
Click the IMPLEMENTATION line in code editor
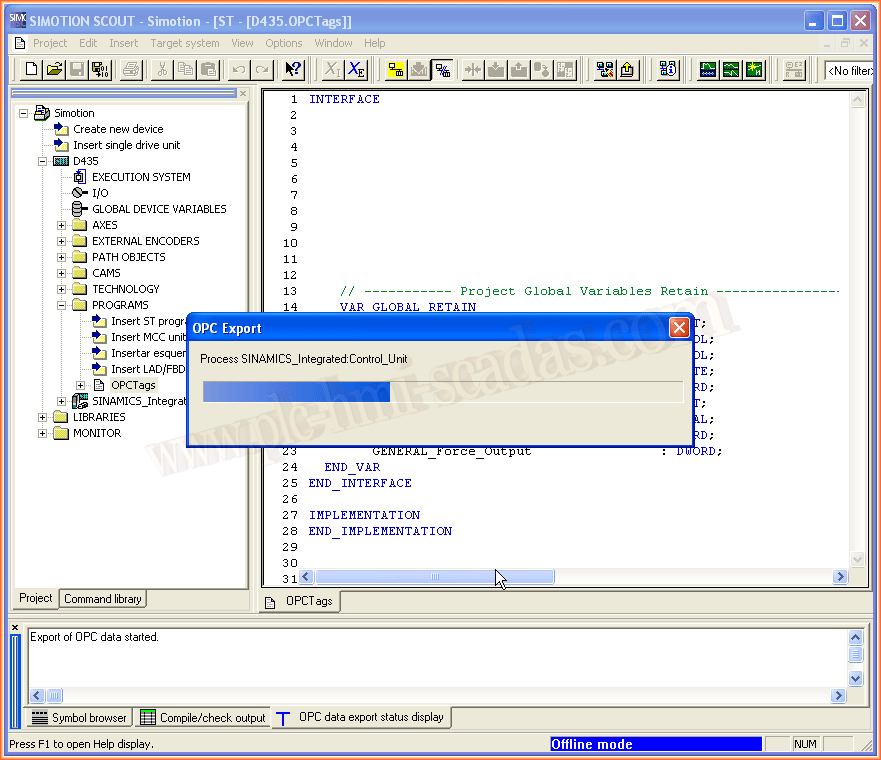(364, 515)
